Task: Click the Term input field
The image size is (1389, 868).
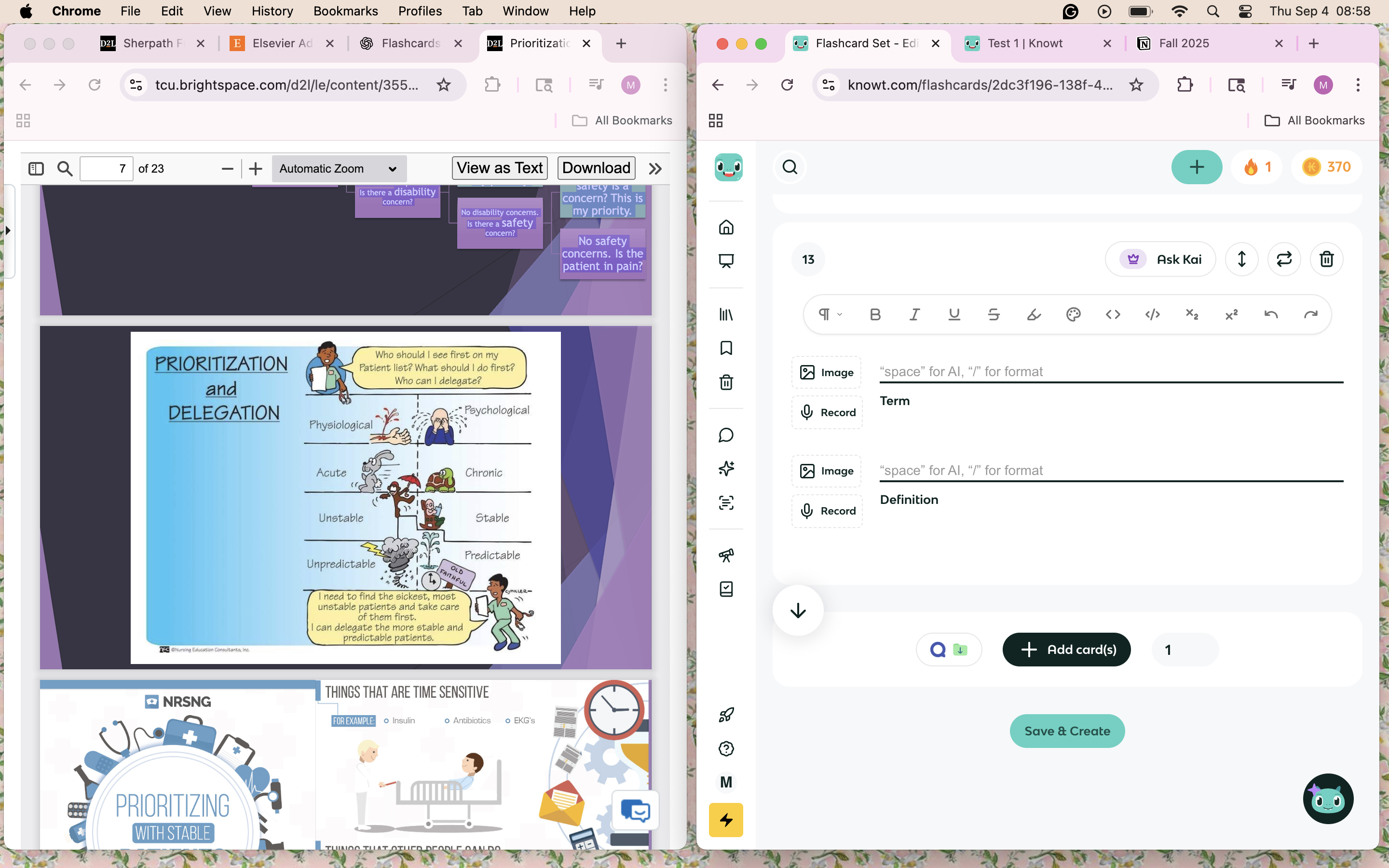Action: tap(1111, 372)
